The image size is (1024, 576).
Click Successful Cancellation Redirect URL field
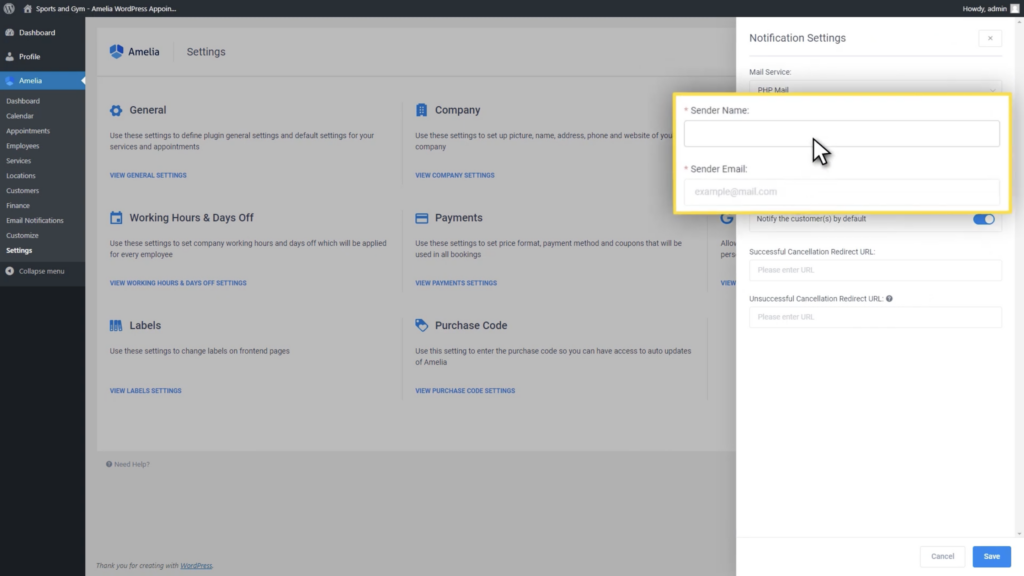tap(875, 270)
